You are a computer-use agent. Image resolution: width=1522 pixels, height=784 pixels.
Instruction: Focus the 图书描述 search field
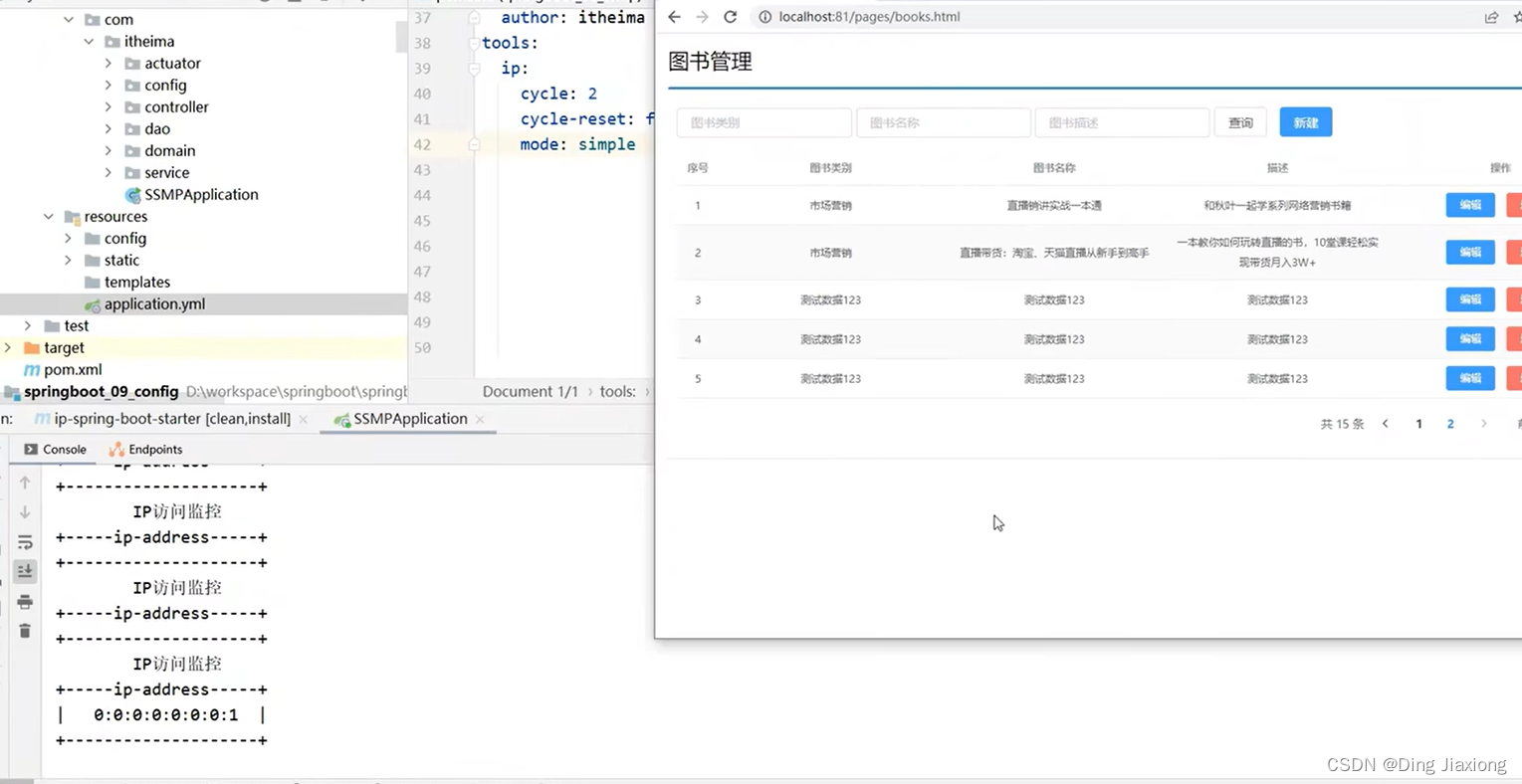pos(1122,122)
